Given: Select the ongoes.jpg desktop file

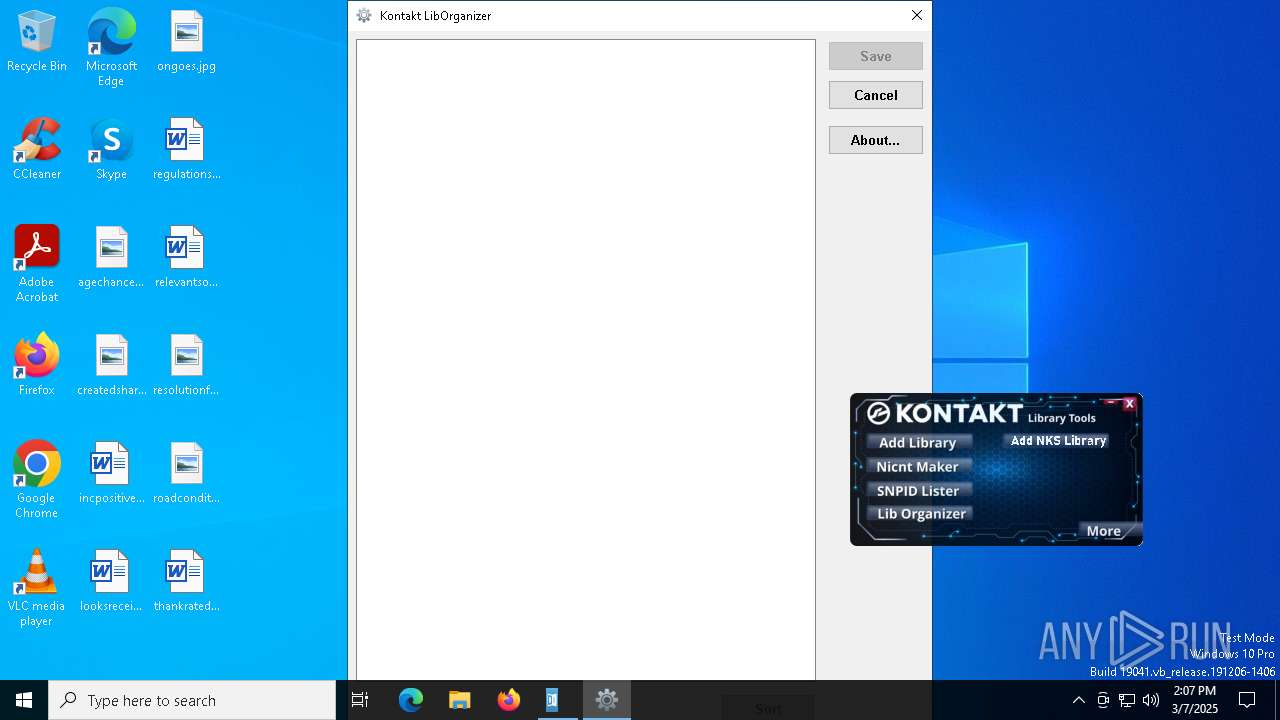Looking at the screenshot, I should pos(186,42).
